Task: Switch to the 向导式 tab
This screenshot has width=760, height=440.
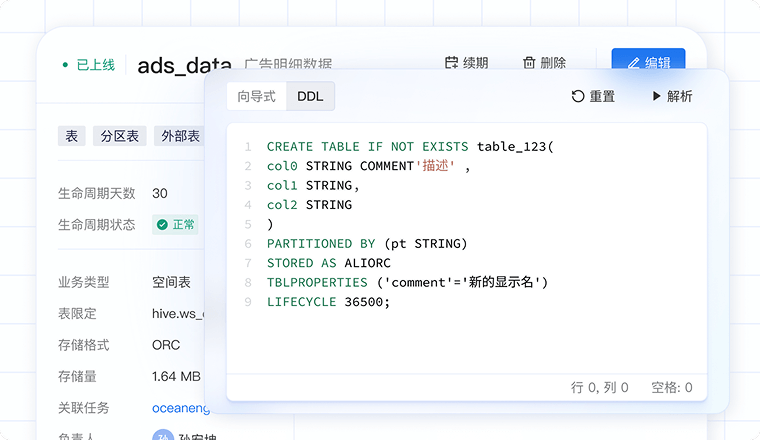Action: click(x=256, y=96)
